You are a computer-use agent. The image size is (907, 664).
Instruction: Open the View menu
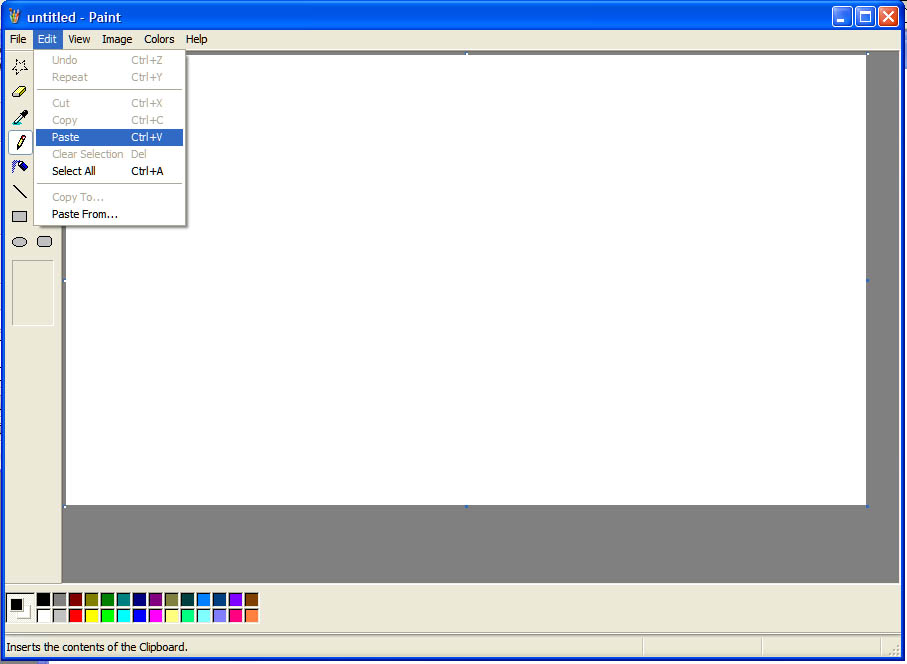pos(79,39)
